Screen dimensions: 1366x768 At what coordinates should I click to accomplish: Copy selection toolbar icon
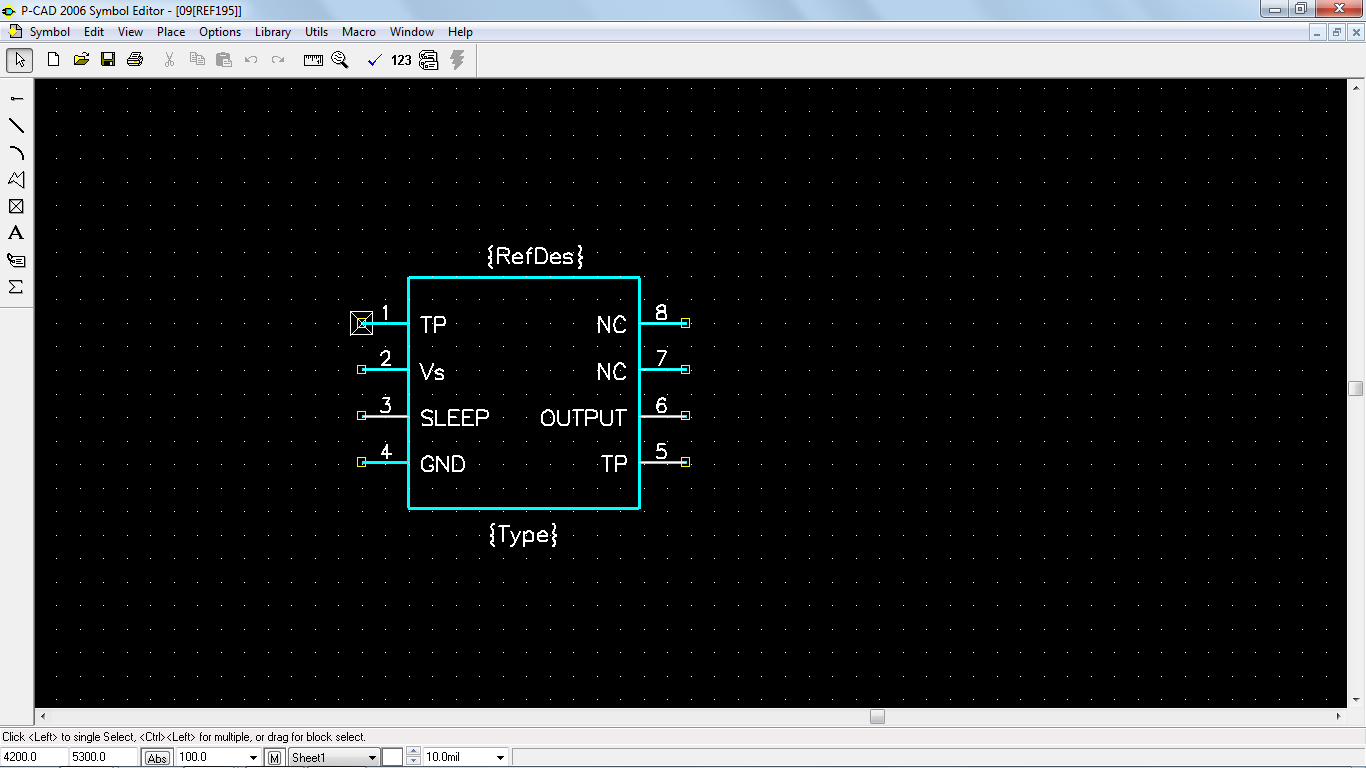(197, 60)
